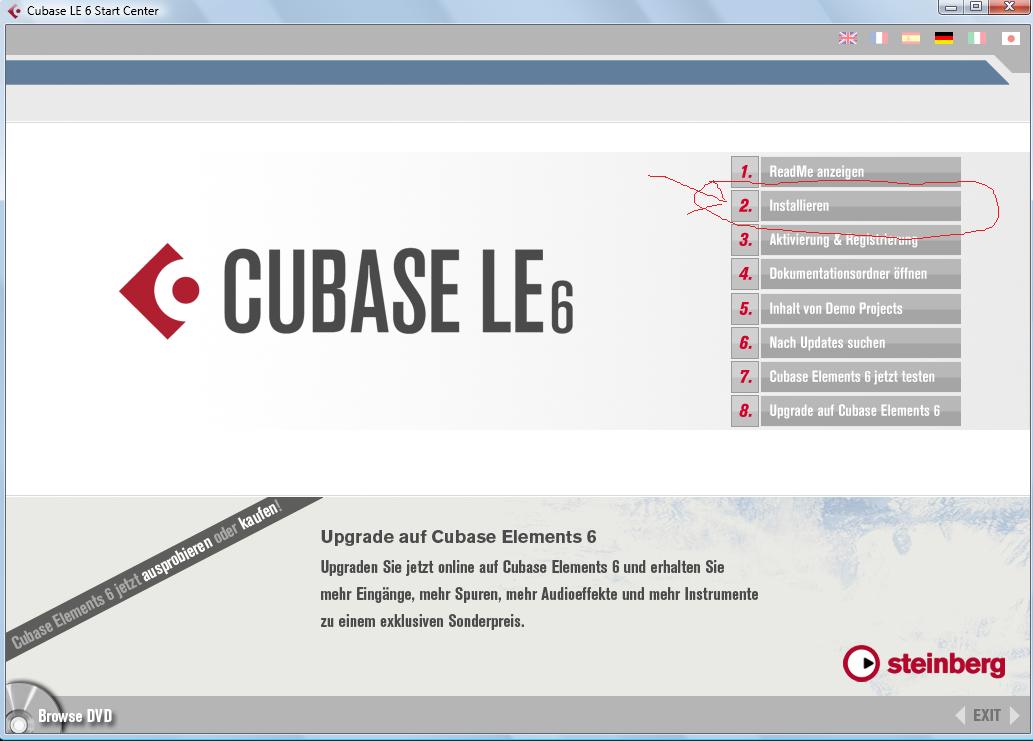The width and height of the screenshot is (1033, 741).
Task: Click the Cubase title bar icon
Action: tap(14, 11)
